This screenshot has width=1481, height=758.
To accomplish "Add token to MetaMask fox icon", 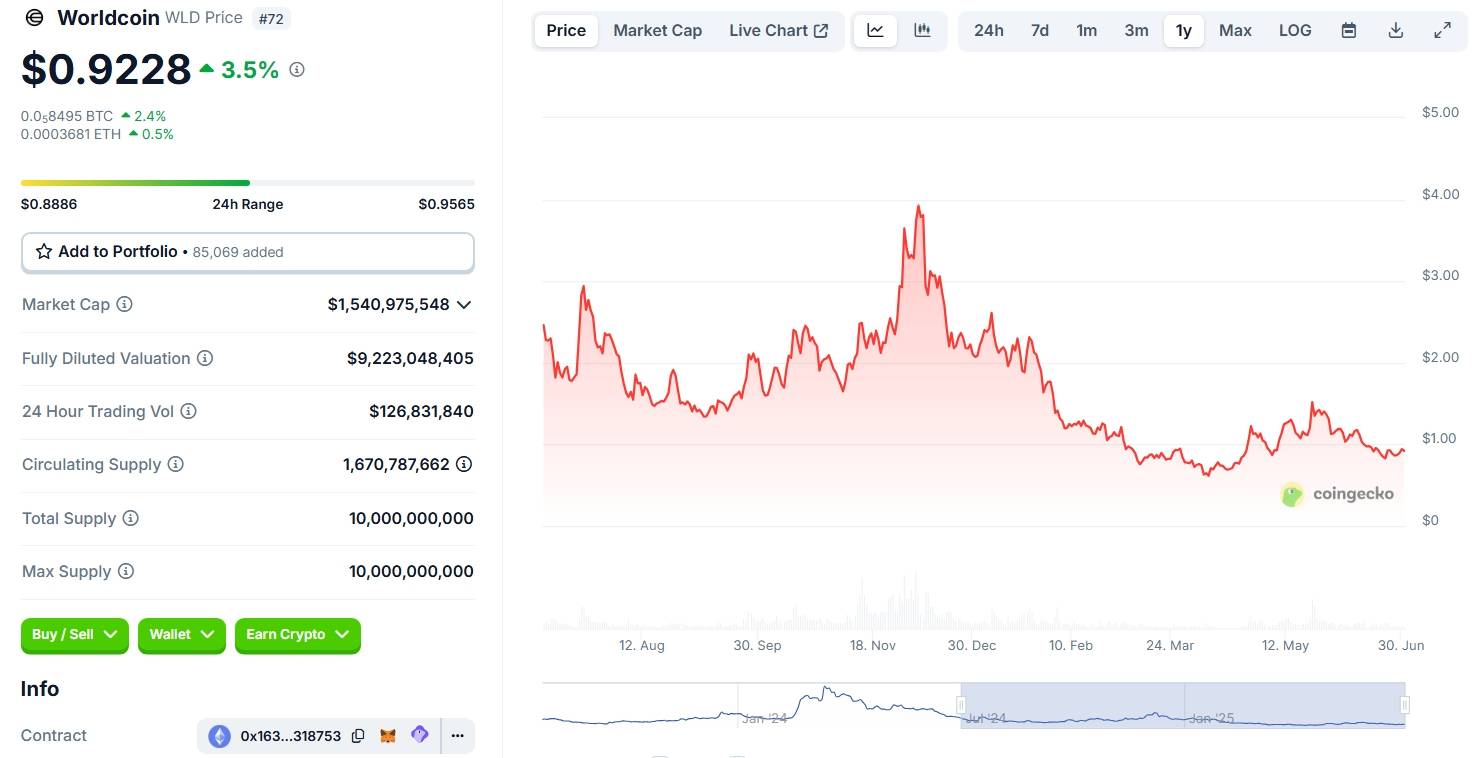I will click(388, 736).
